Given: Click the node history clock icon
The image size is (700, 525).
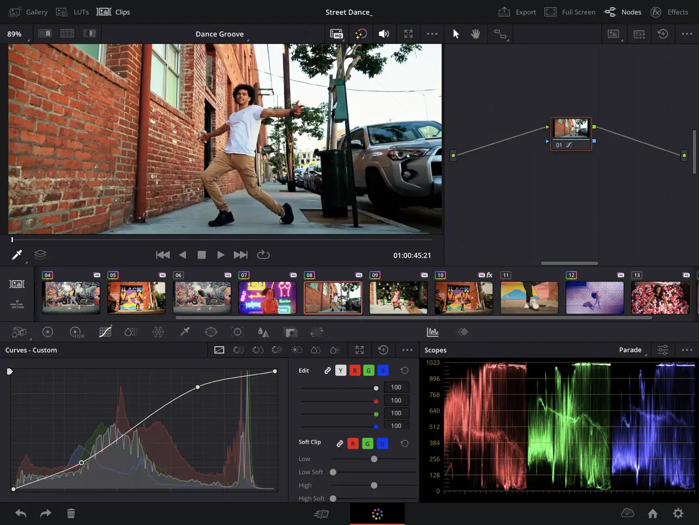Looking at the screenshot, I should (663, 34).
